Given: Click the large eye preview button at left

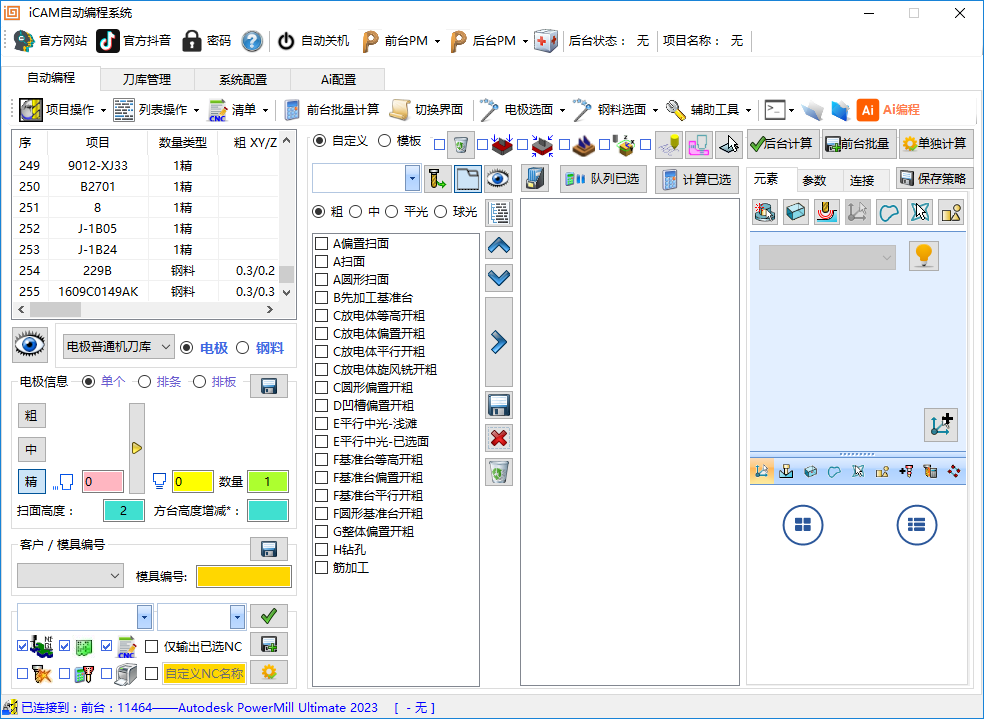Looking at the screenshot, I should [30, 345].
